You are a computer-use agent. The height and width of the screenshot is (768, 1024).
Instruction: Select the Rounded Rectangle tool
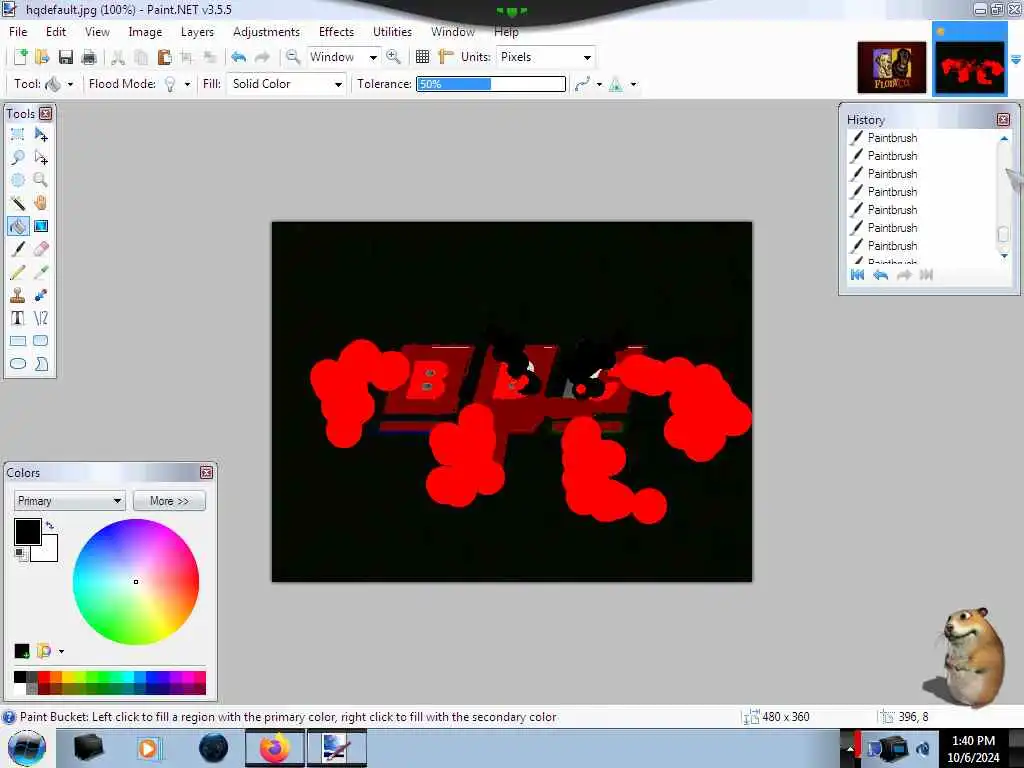click(40, 341)
